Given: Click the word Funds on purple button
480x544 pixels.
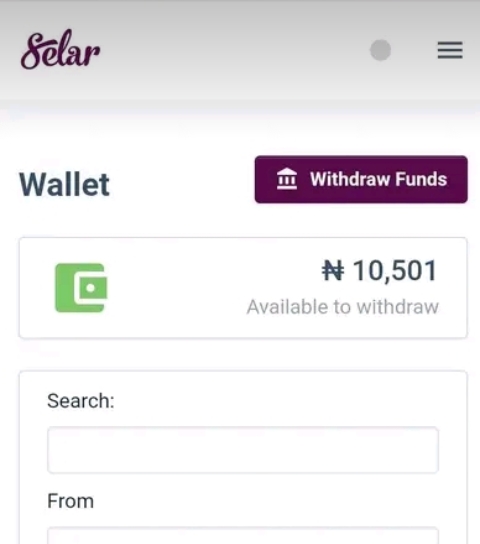Looking at the screenshot, I should click(x=421, y=179).
